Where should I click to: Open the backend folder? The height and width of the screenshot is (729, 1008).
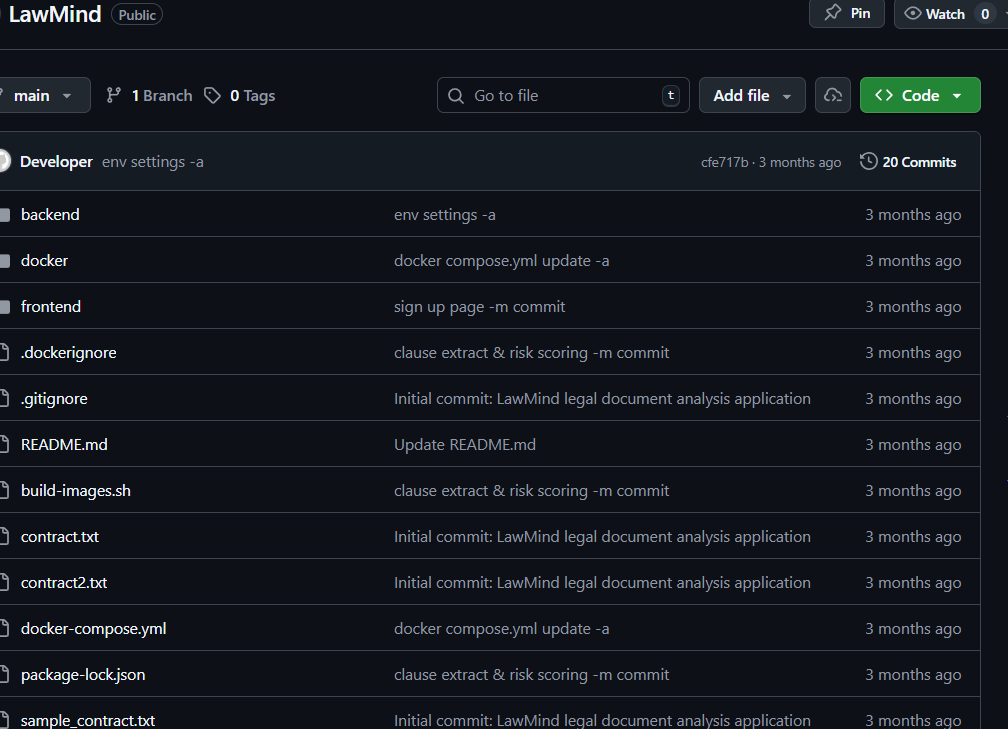coord(50,214)
